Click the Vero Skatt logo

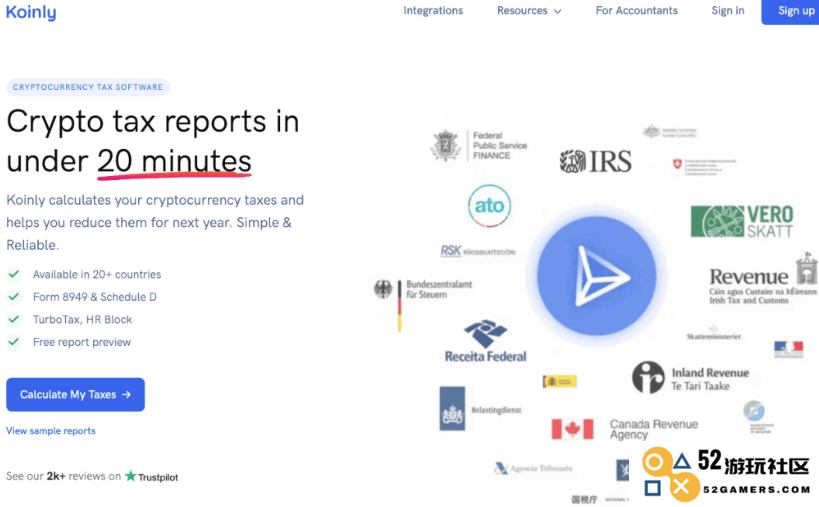click(x=742, y=221)
